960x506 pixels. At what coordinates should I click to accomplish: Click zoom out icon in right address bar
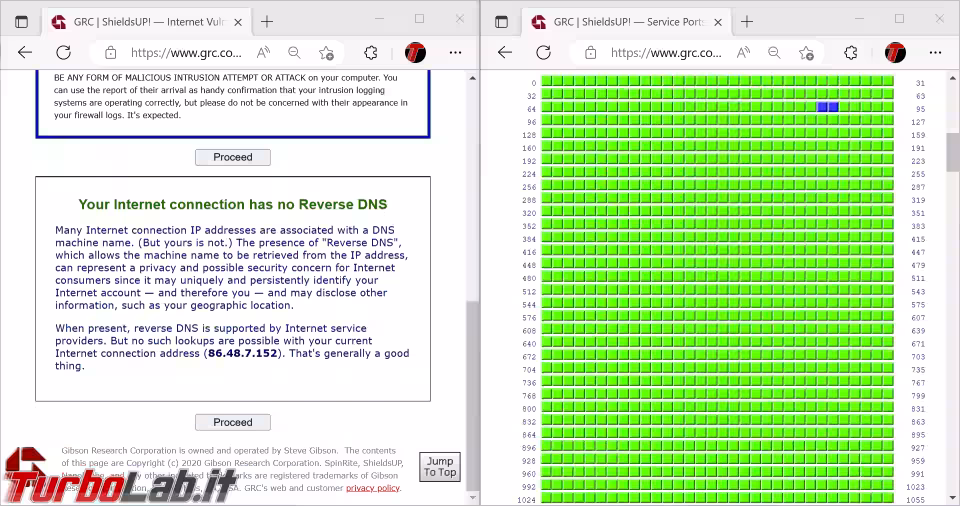774,53
